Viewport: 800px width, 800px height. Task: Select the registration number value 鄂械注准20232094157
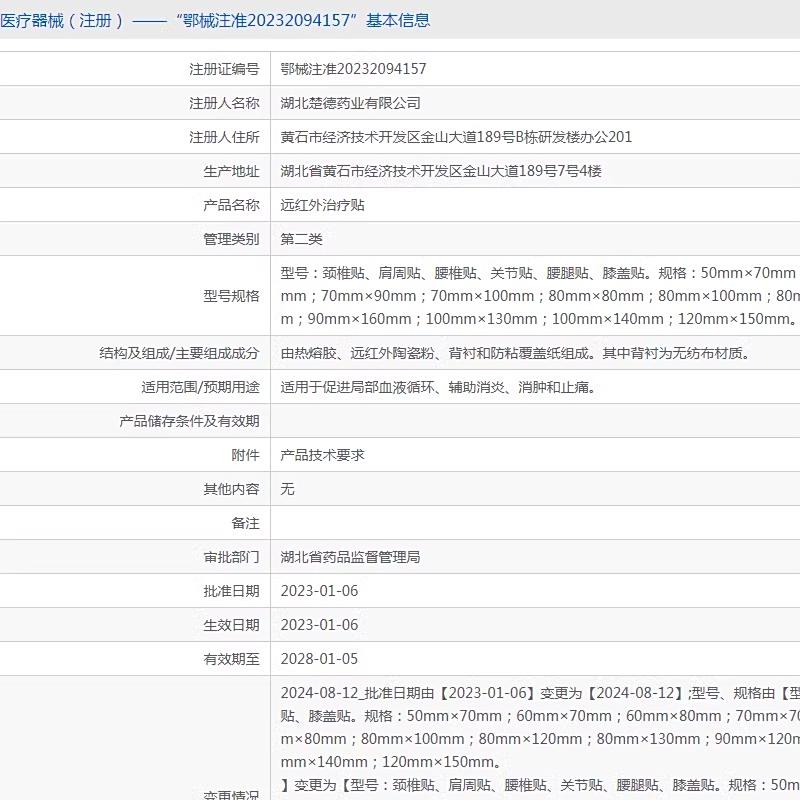353,69
